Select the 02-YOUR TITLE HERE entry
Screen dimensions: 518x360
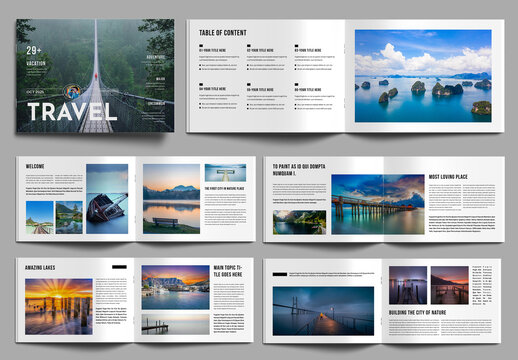click(x=260, y=50)
